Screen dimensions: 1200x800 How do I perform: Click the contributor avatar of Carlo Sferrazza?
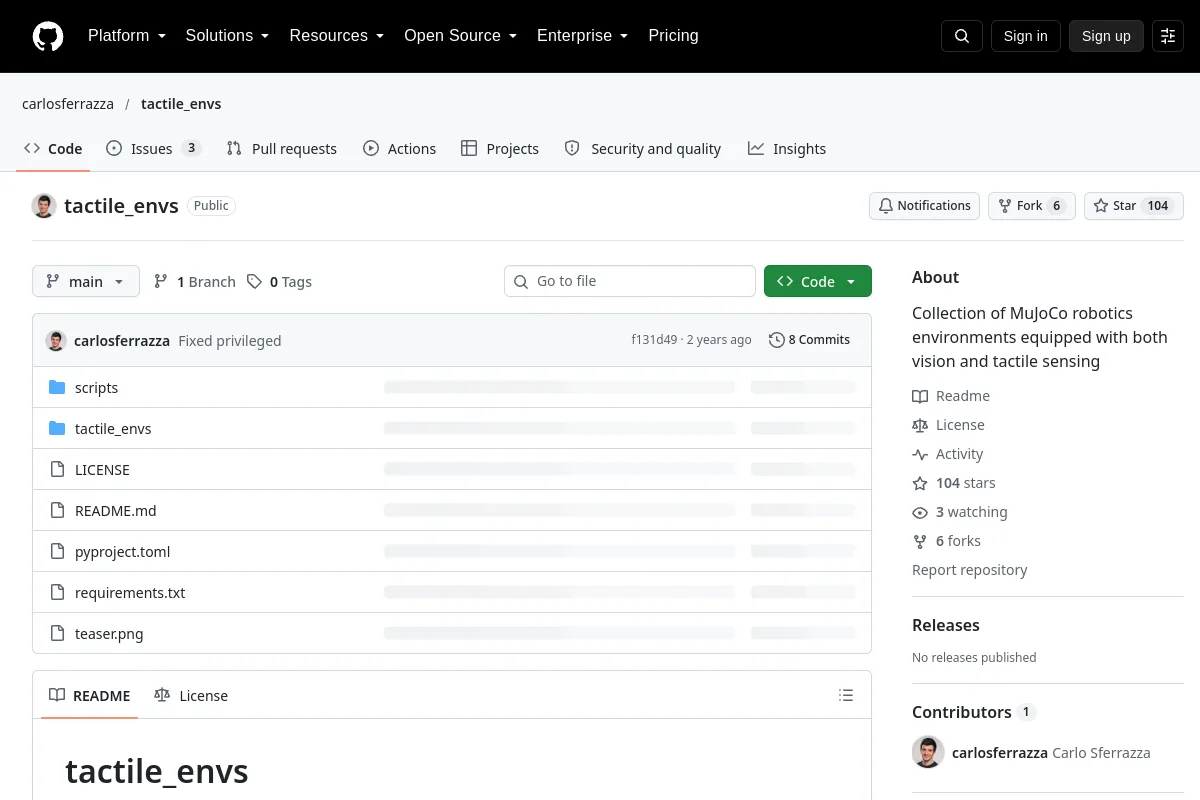[928, 752]
